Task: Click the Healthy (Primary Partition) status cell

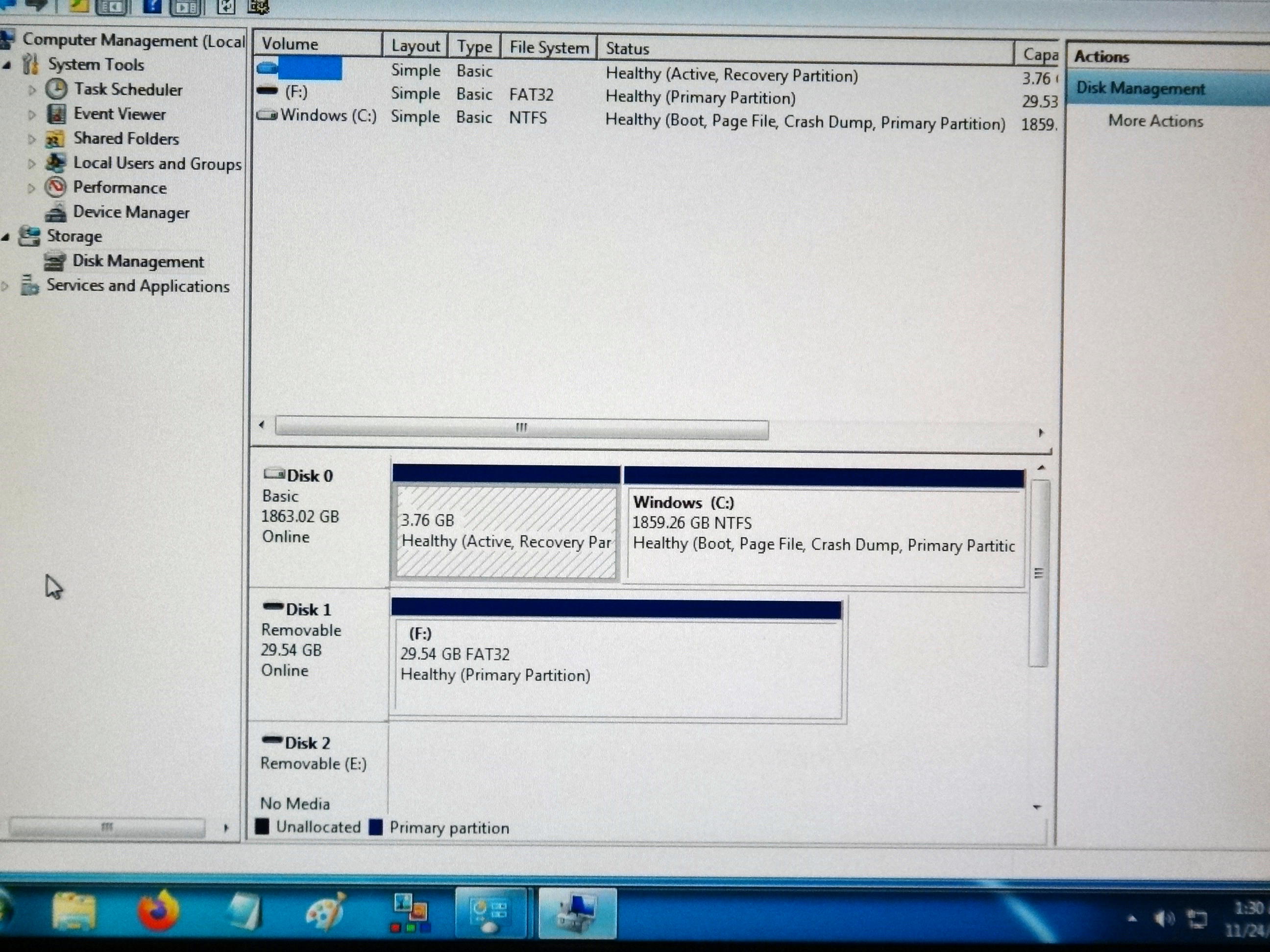Action: (x=701, y=98)
